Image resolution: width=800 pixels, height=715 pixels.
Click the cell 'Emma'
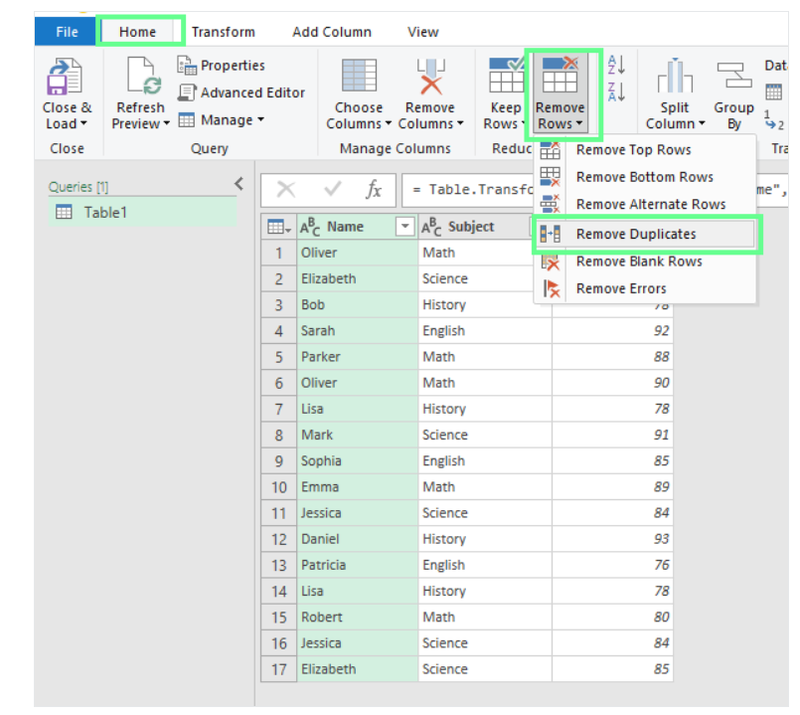pyautogui.click(x=357, y=487)
